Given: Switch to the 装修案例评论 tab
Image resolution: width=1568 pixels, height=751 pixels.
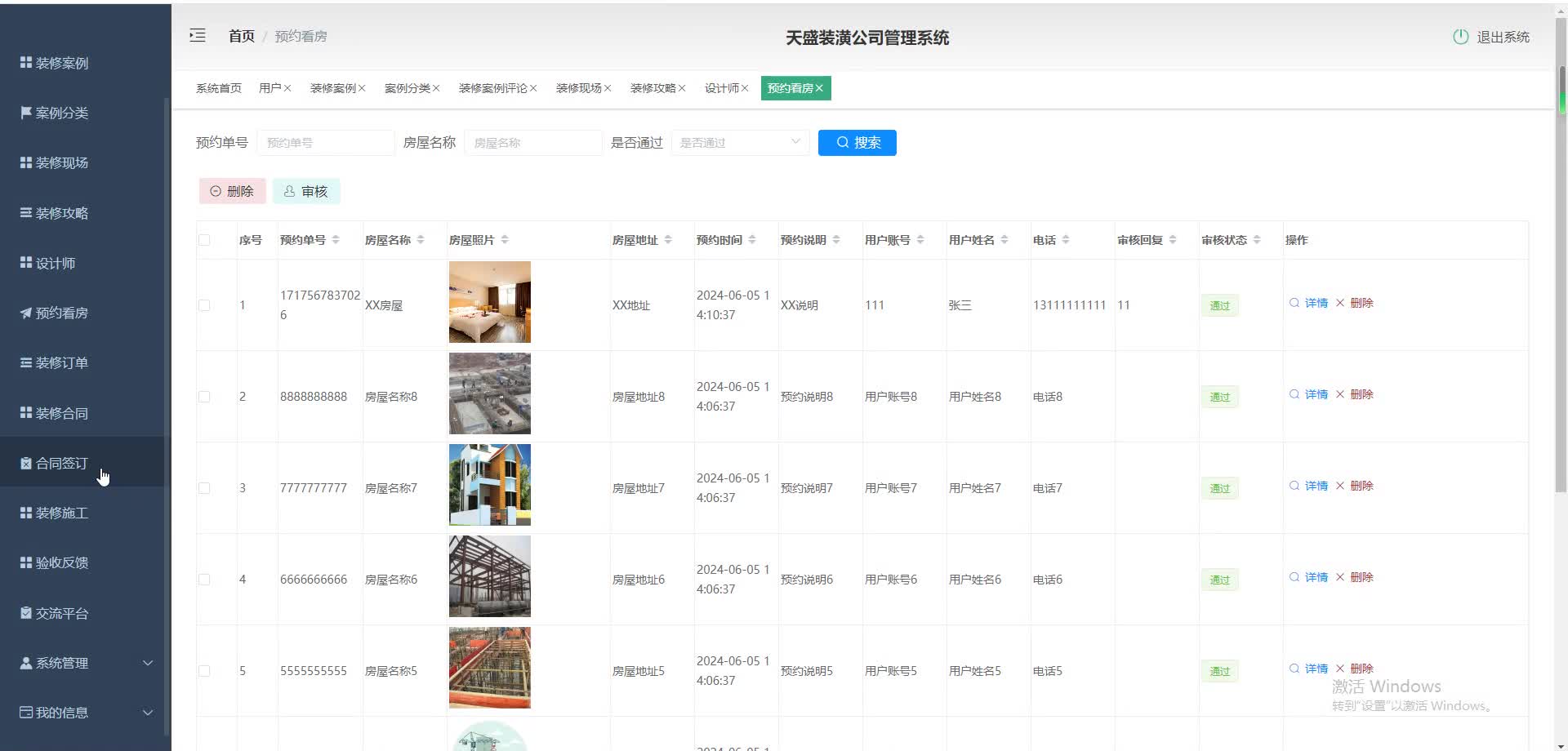Looking at the screenshot, I should coord(492,88).
